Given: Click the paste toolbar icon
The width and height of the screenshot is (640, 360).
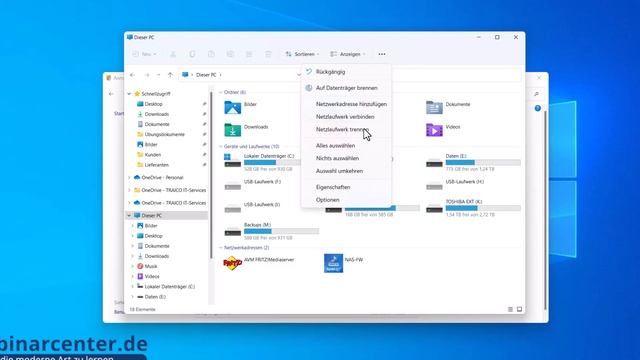Looking at the screenshot, I should [211, 54].
